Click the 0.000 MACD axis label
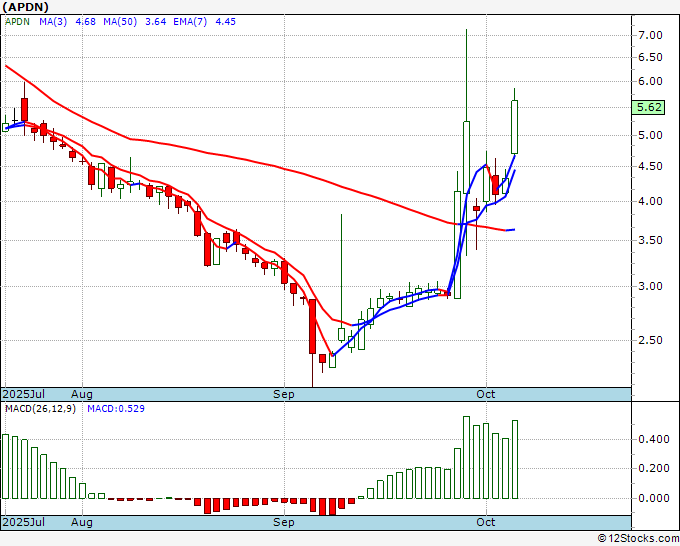This screenshot has height=546, width=680. pos(654,498)
